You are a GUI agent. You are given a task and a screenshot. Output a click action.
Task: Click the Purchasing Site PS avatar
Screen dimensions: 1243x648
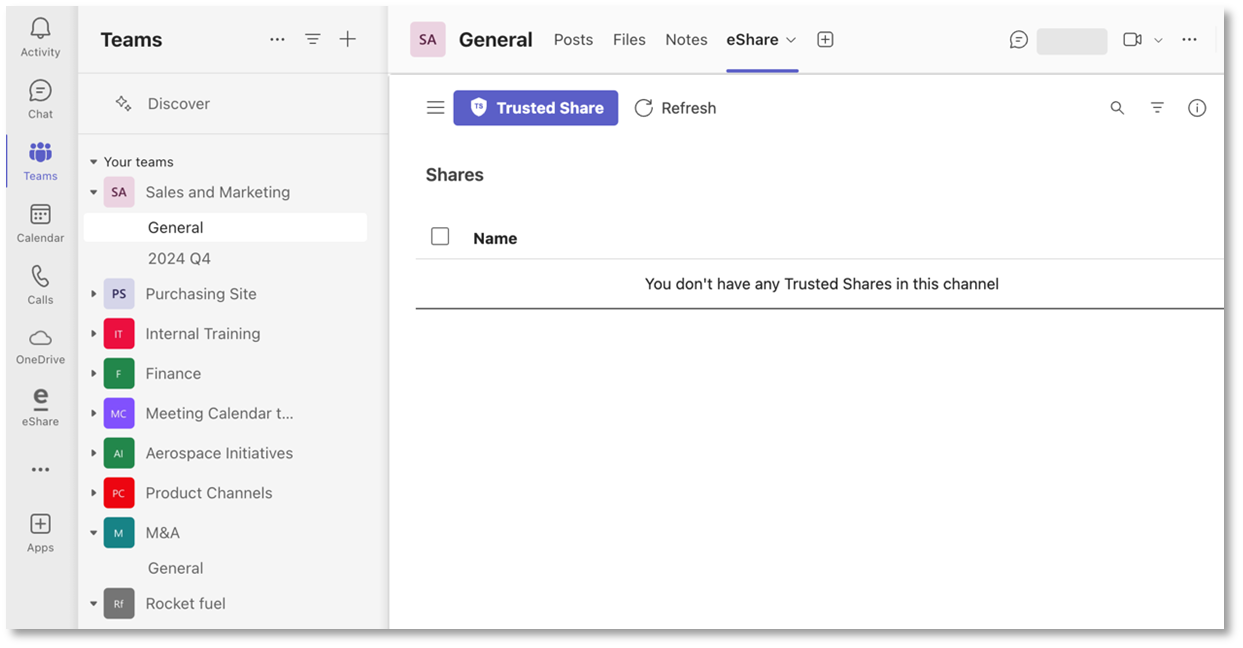point(119,294)
